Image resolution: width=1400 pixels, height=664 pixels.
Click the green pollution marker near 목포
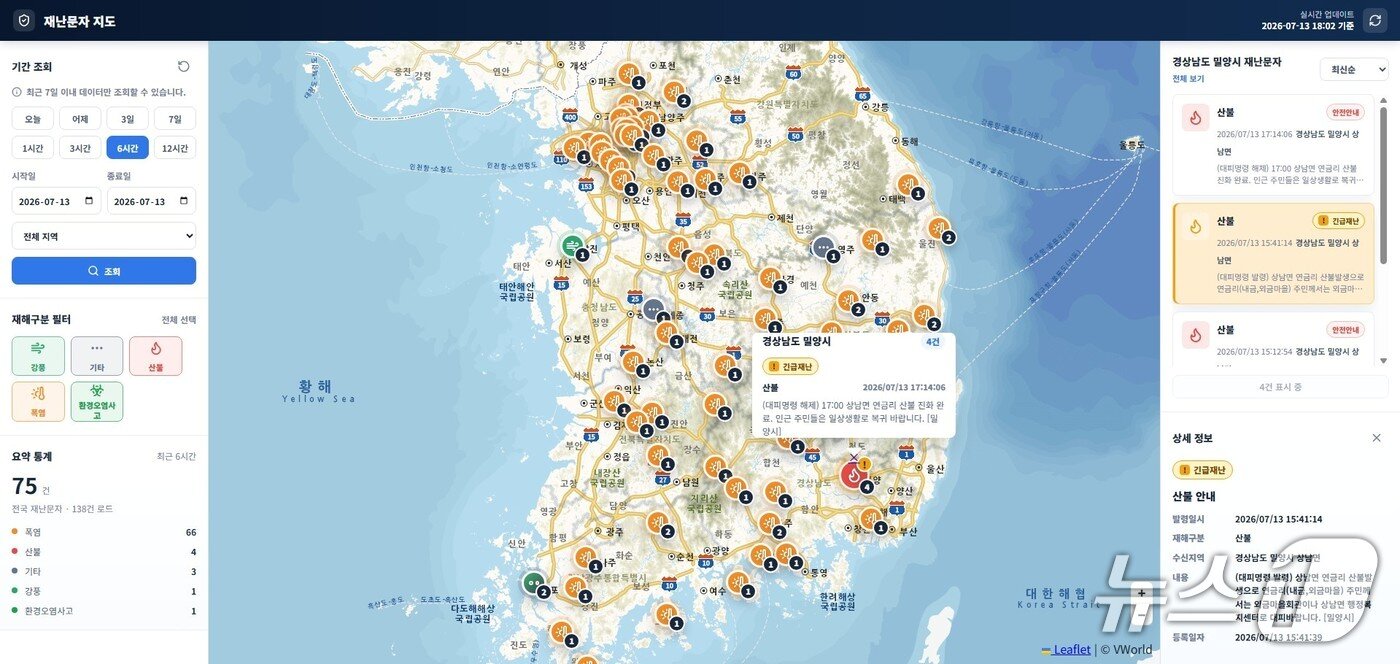pyautogui.click(x=533, y=582)
